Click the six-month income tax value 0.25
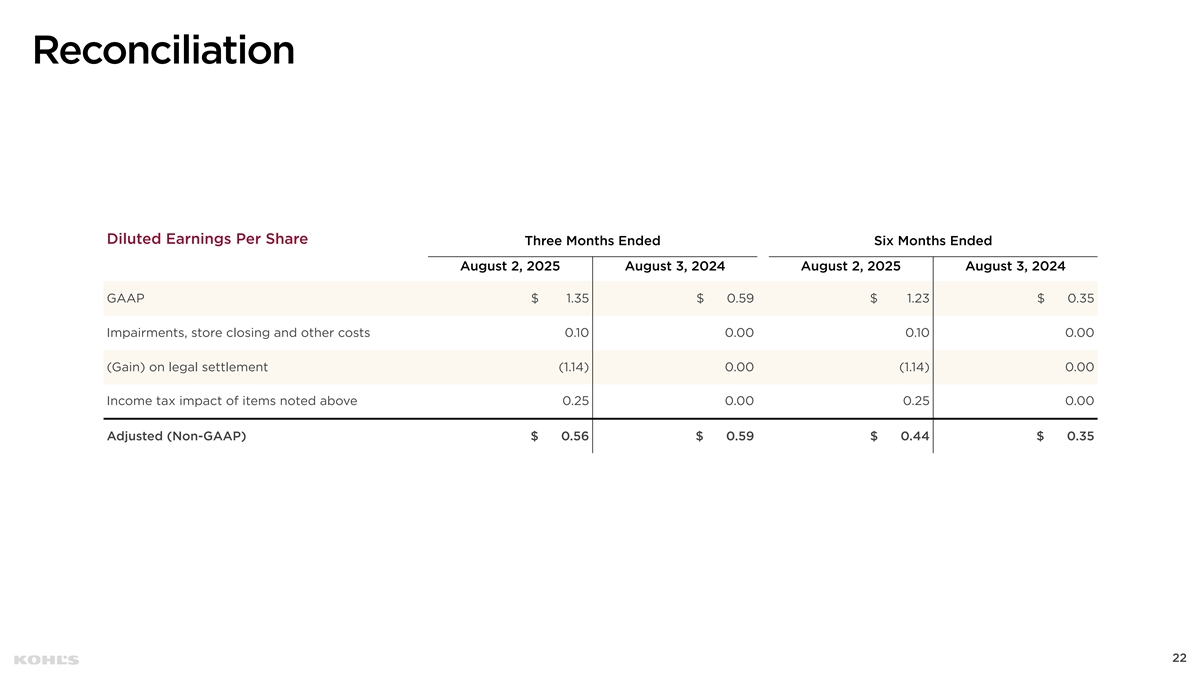1200x675 pixels. pos(916,401)
